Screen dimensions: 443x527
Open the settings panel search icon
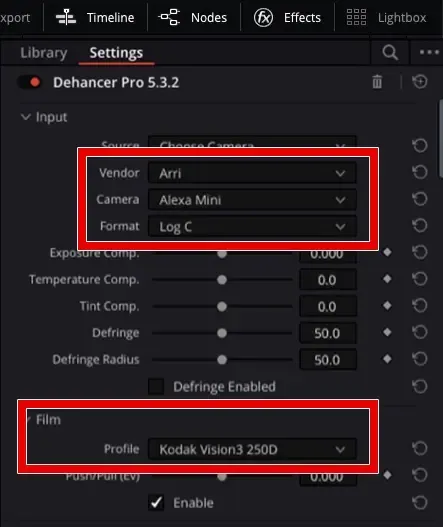(390, 52)
